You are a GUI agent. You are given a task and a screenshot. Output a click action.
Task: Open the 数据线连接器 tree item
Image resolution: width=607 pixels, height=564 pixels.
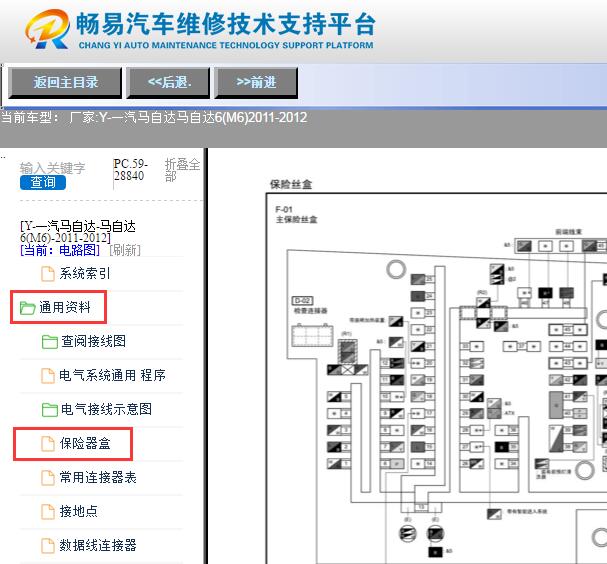click(x=98, y=545)
